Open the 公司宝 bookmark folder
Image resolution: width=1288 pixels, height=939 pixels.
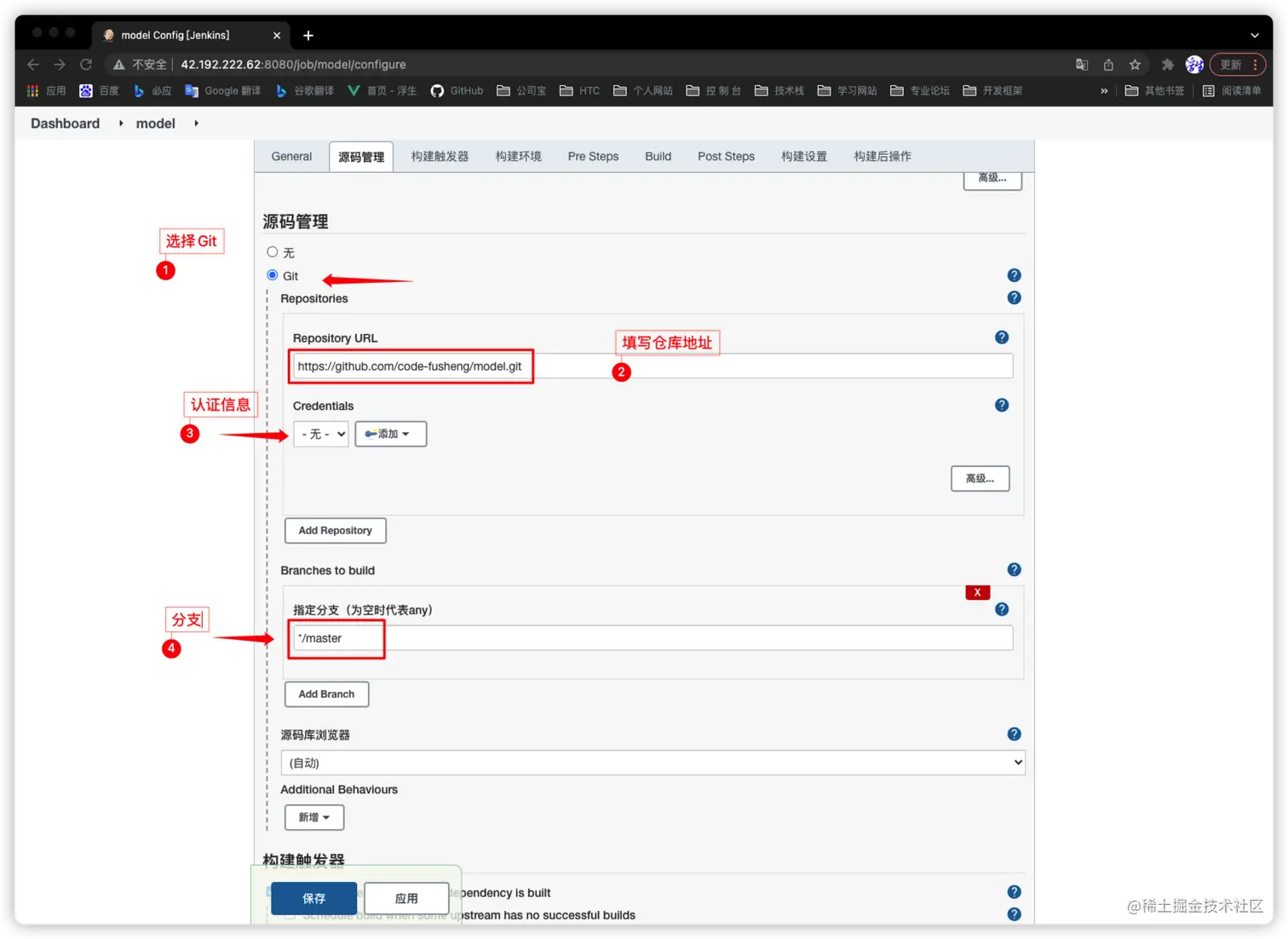coord(521,90)
